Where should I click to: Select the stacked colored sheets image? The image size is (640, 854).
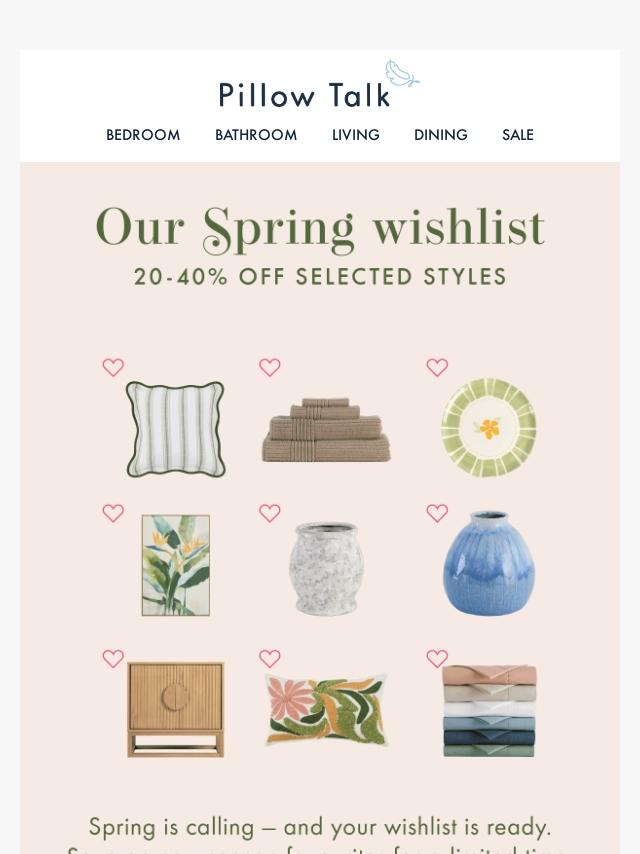(x=489, y=711)
